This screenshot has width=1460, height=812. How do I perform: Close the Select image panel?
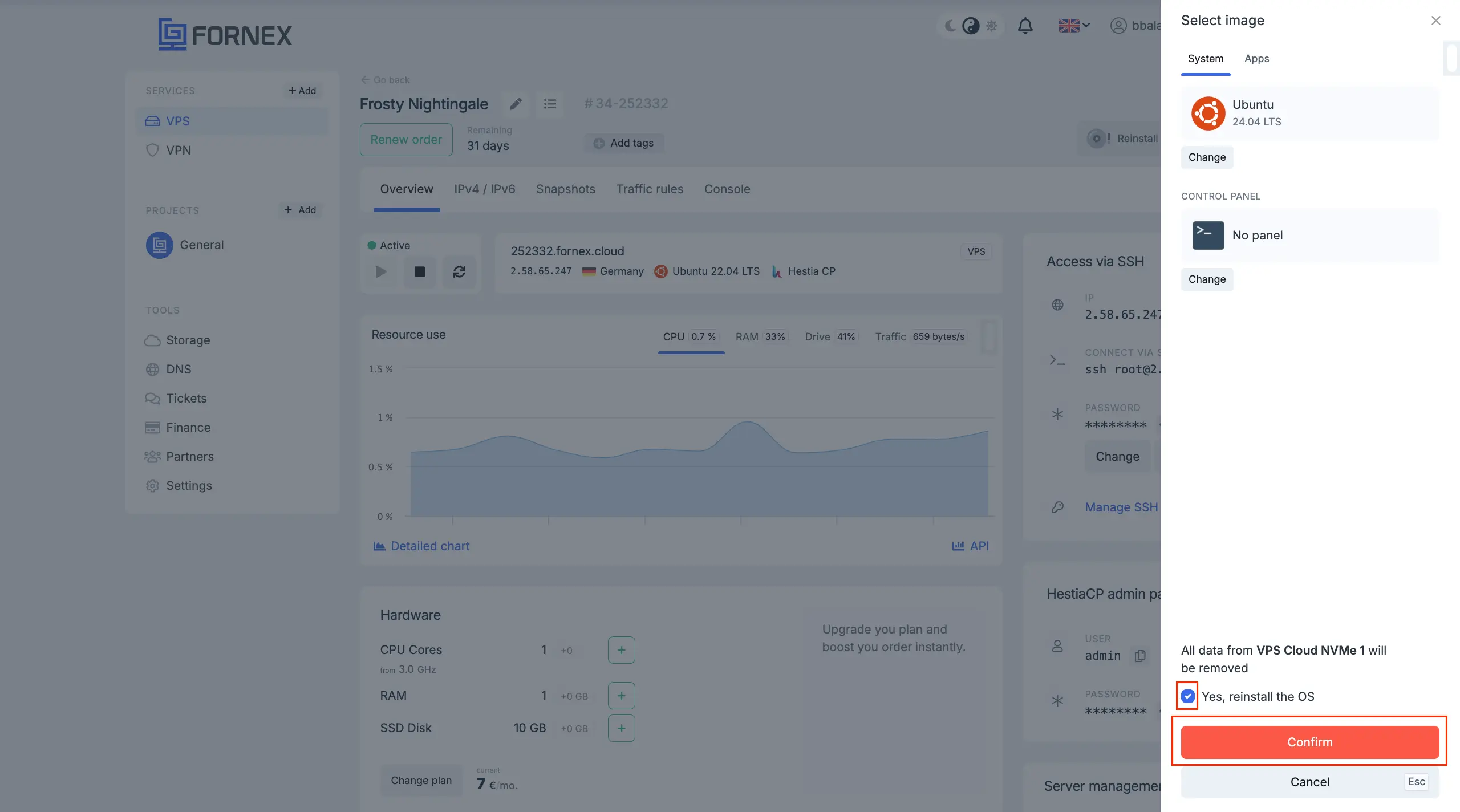coord(1436,21)
